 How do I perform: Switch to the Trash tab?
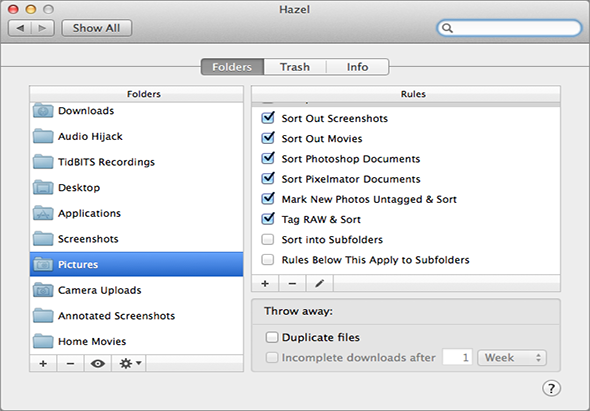[295, 67]
